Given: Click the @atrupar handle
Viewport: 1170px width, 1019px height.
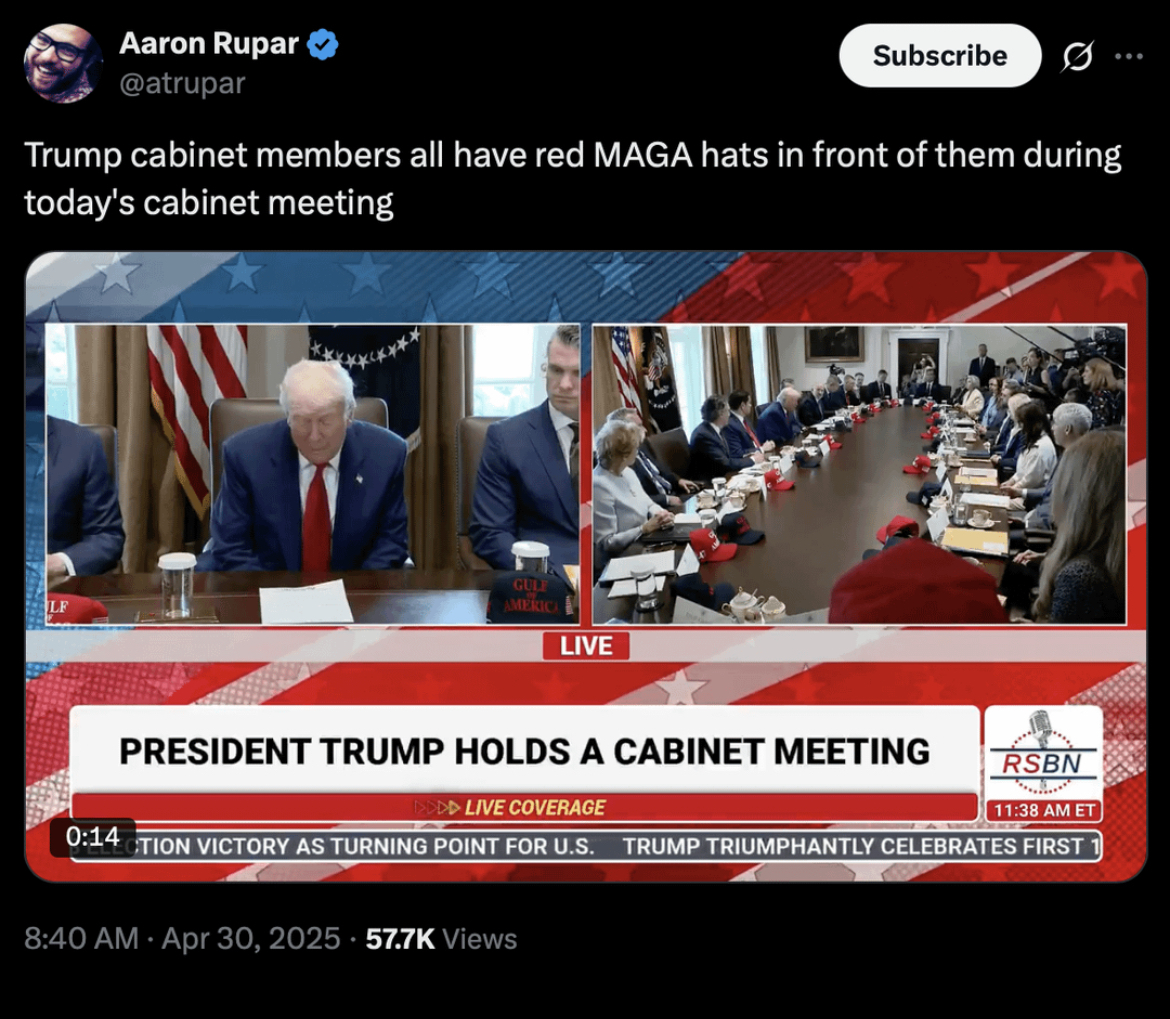Looking at the screenshot, I should click(182, 84).
